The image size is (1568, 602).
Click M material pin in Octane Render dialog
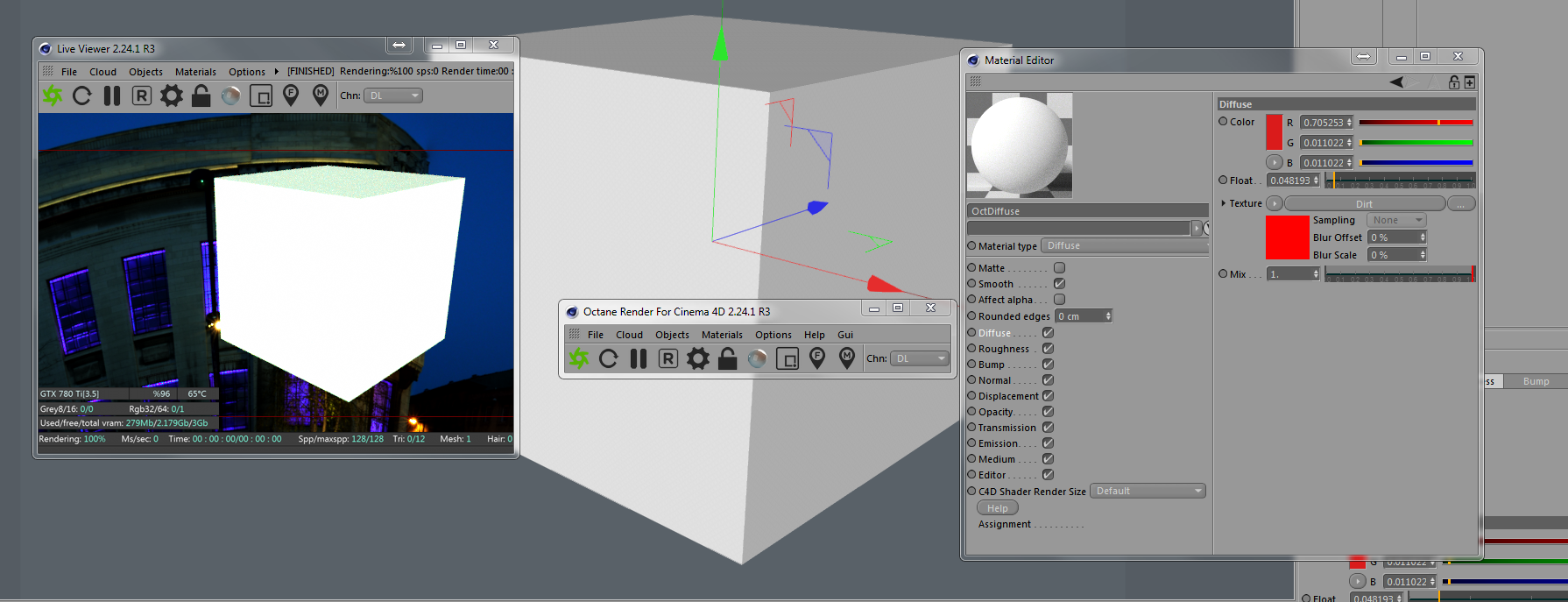[x=847, y=358]
